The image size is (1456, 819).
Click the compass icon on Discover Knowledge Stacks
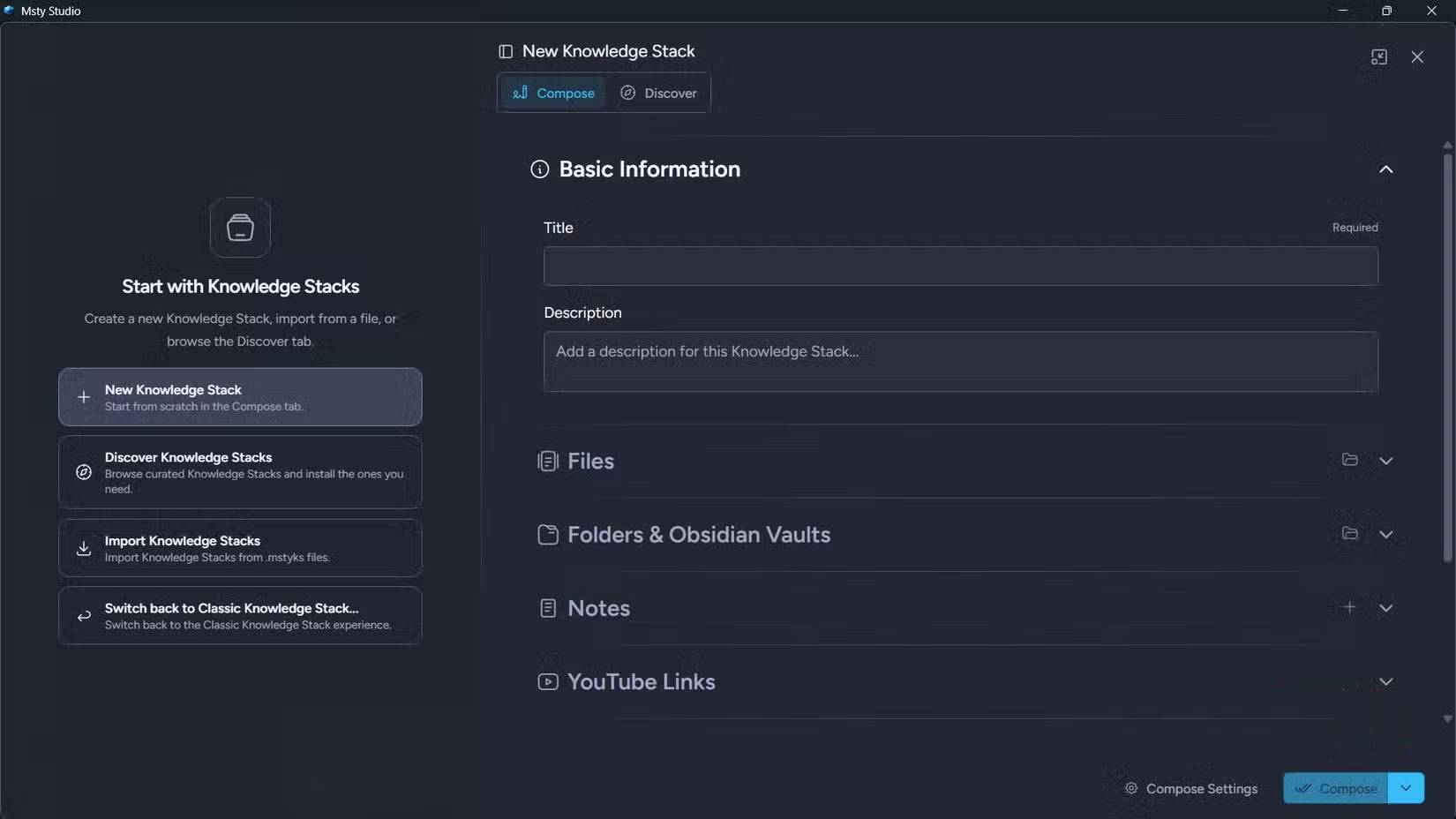point(84,472)
